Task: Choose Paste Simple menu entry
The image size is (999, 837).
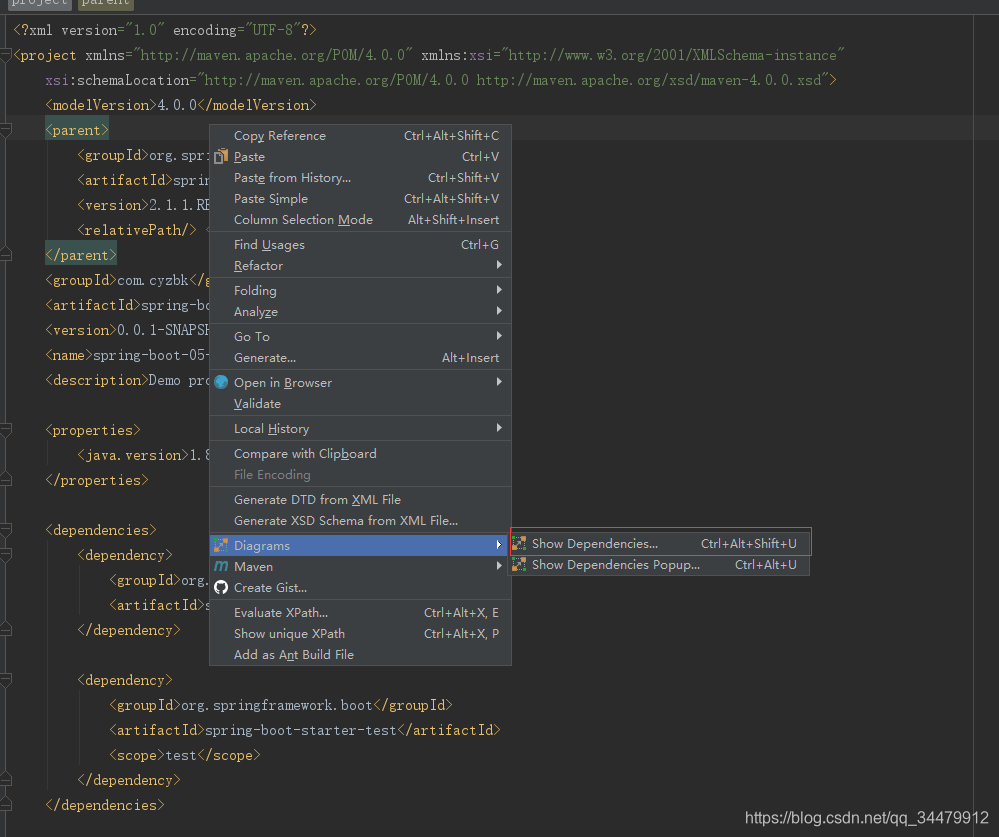Action: tap(361, 199)
